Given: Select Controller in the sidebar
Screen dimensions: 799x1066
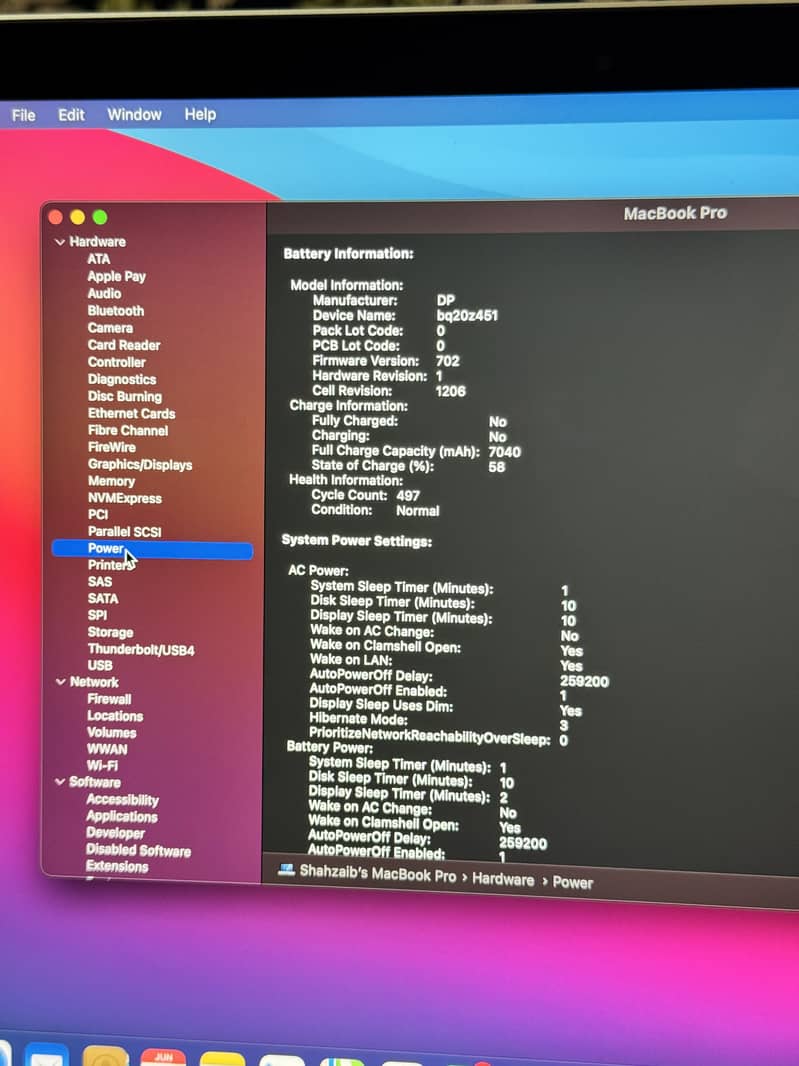Looking at the screenshot, I should [x=116, y=362].
